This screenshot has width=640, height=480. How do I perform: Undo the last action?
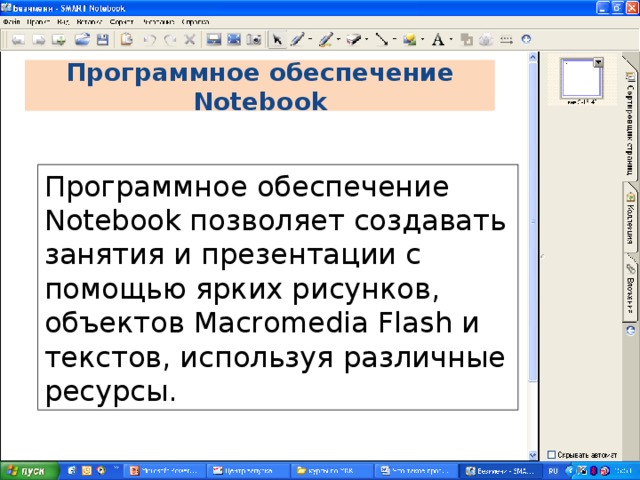click(x=150, y=40)
